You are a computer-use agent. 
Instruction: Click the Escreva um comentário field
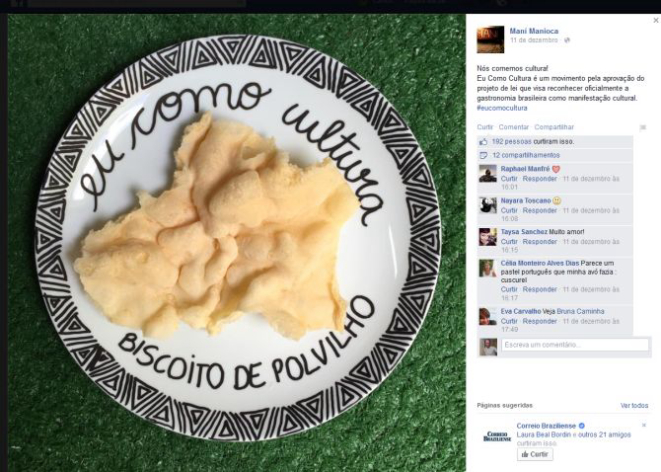(575, 345)
